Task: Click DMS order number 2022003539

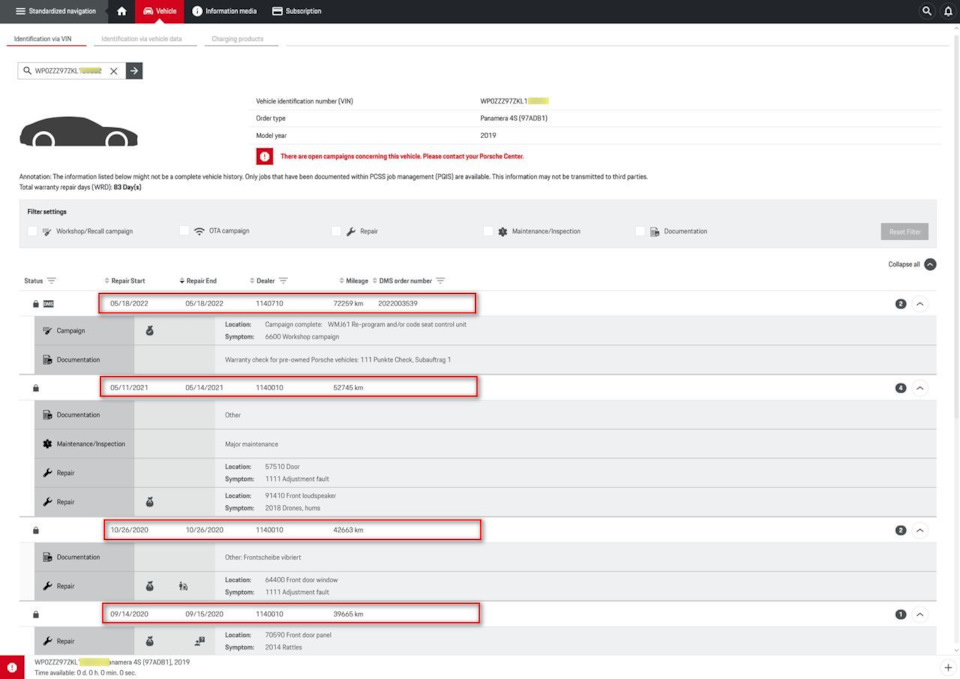Action: point(398,304)
